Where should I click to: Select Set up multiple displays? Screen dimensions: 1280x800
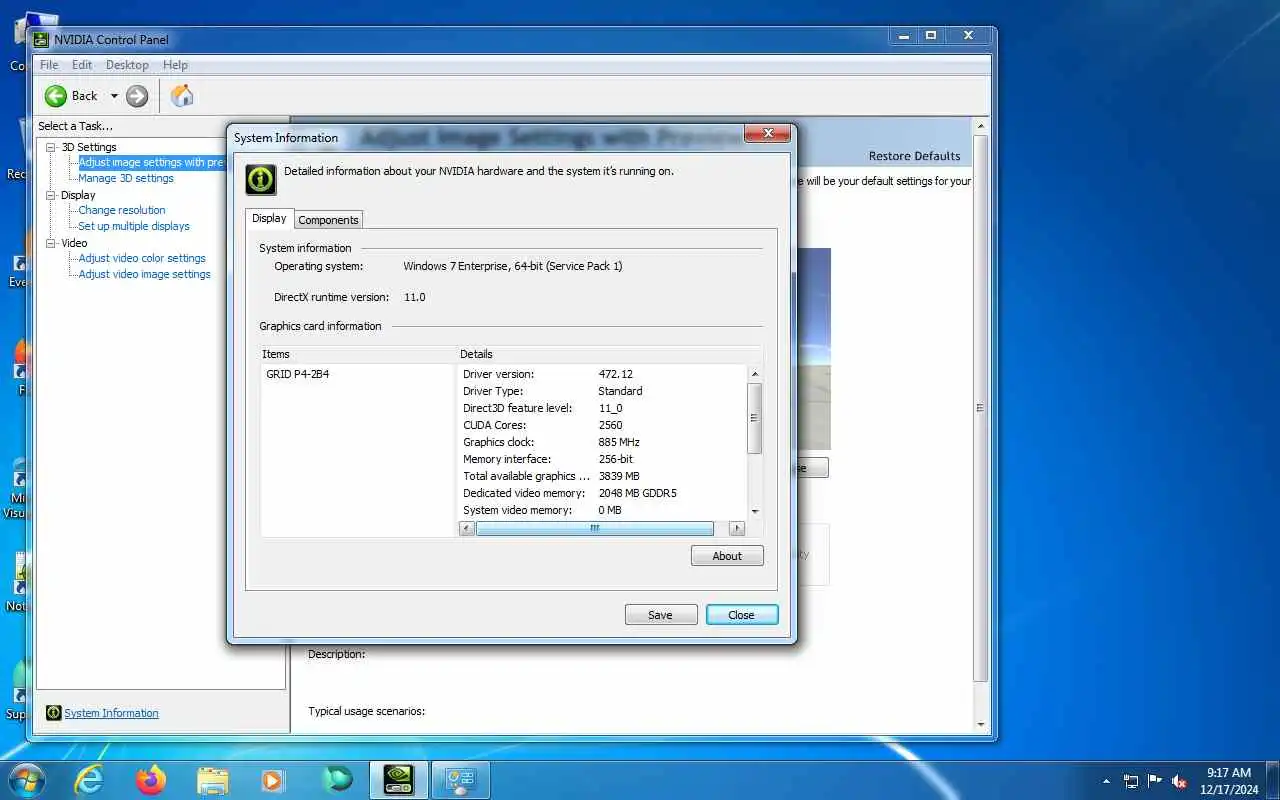(134, 226)
